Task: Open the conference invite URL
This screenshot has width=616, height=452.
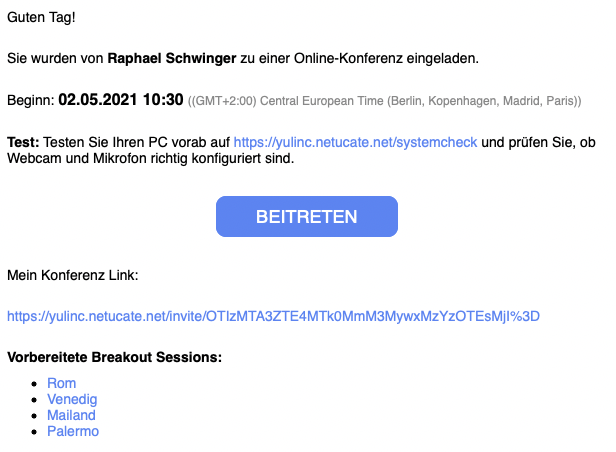Action: 273,316
